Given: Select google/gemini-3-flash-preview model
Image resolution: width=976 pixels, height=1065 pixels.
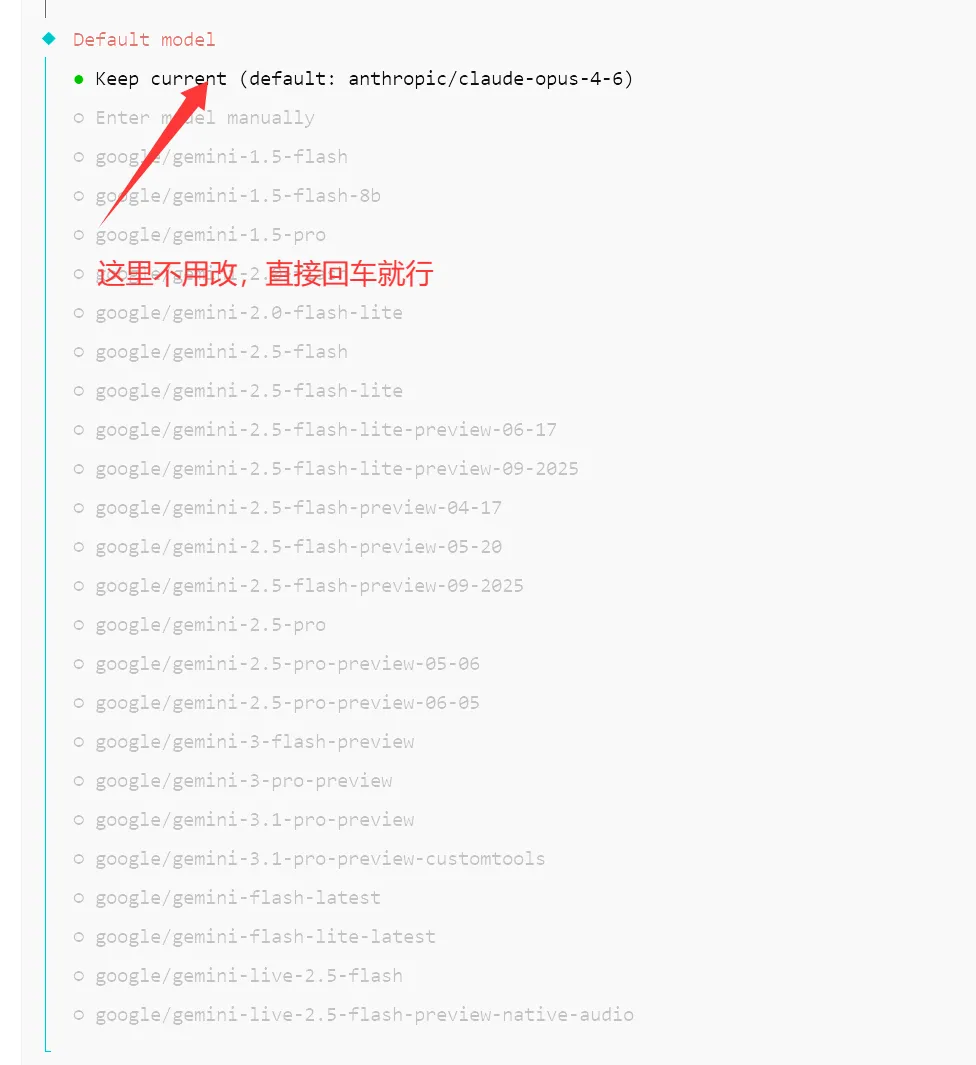Looking at the screenshot, I should 244,742.
